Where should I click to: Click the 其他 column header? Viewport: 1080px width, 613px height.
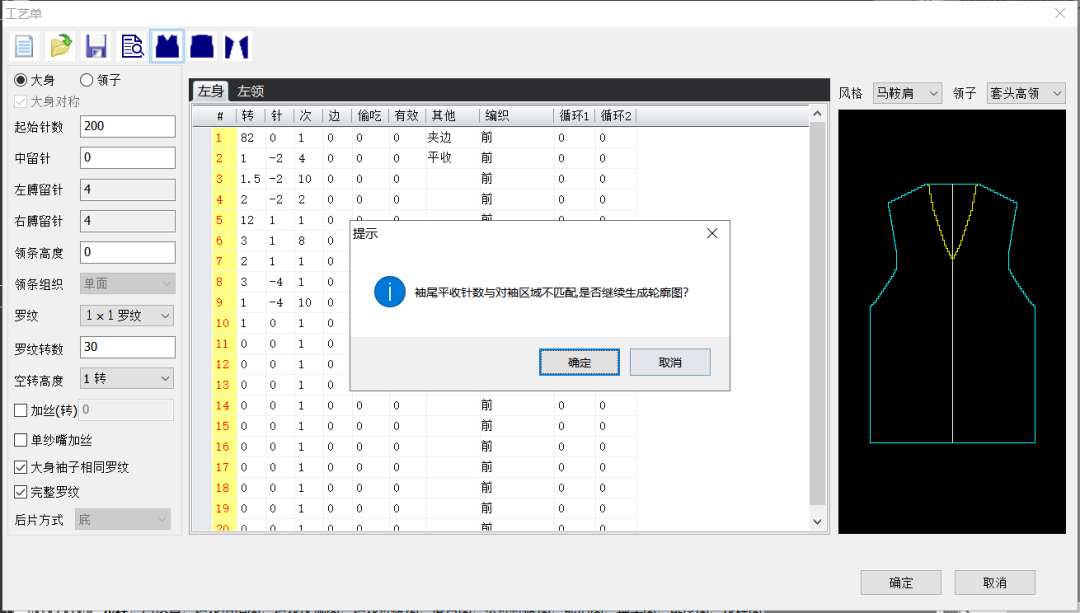tap(453, 116)
